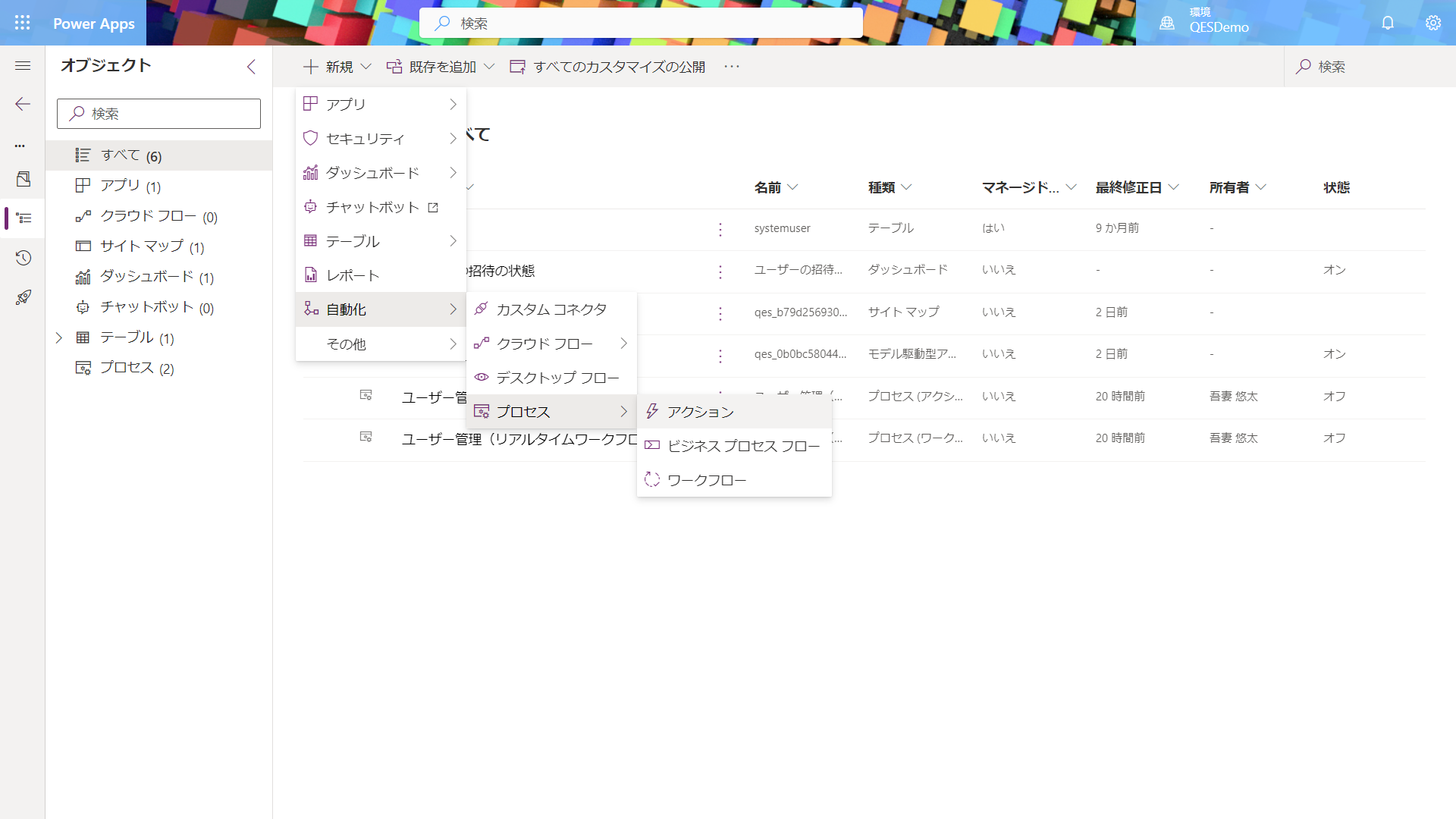The height and width of the screenshot is (819, 1456).
Task: Select カスタム コネクタ in the 自動化 submenu
Action: [551, 309]
